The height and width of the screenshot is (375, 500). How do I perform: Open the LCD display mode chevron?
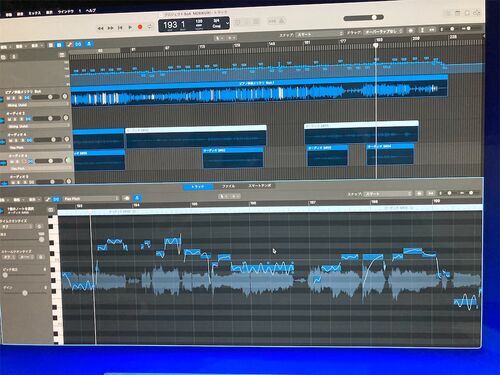pos(227,24)
